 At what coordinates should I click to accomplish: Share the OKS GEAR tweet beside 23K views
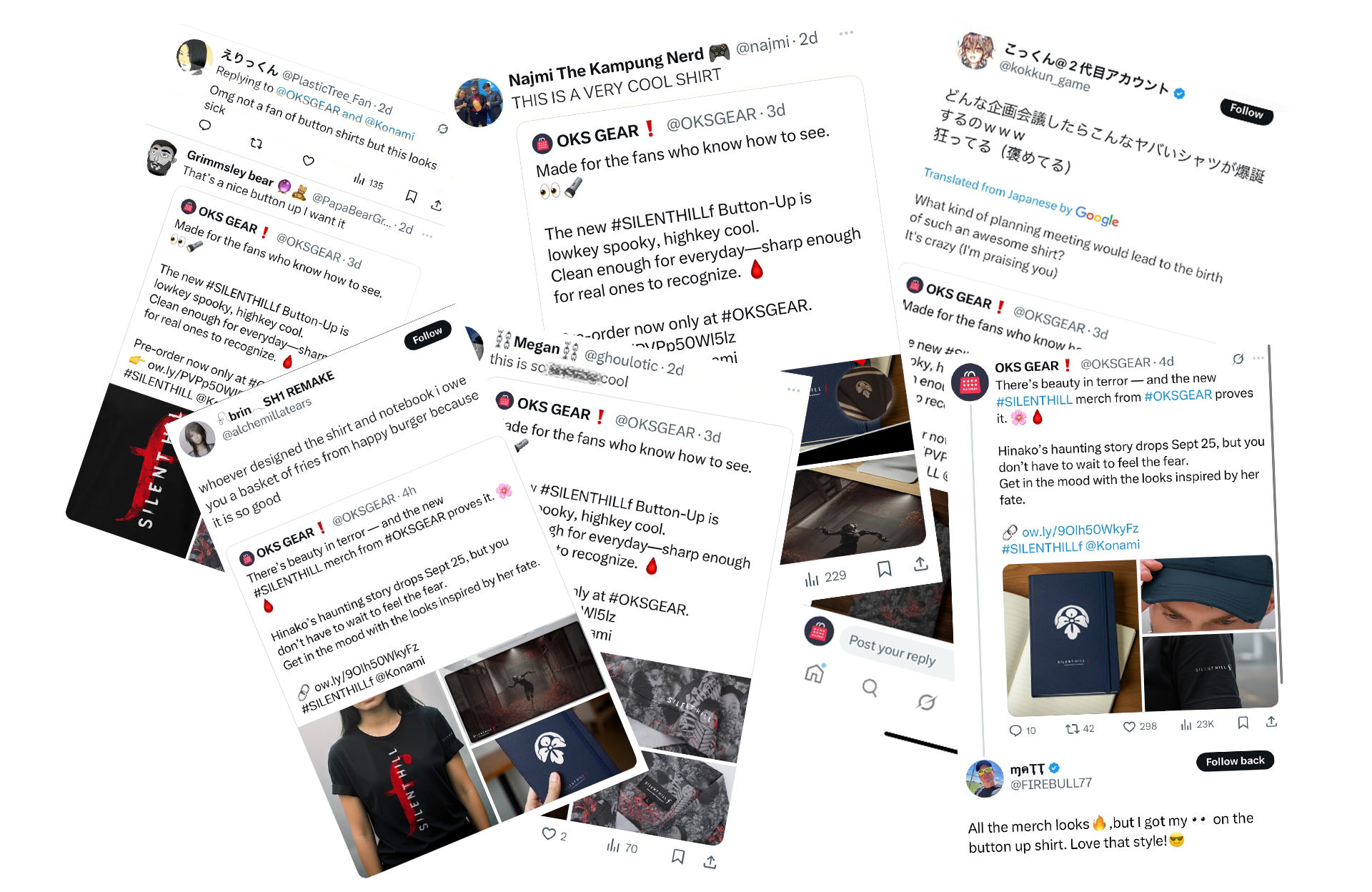tap(1271, 722)
